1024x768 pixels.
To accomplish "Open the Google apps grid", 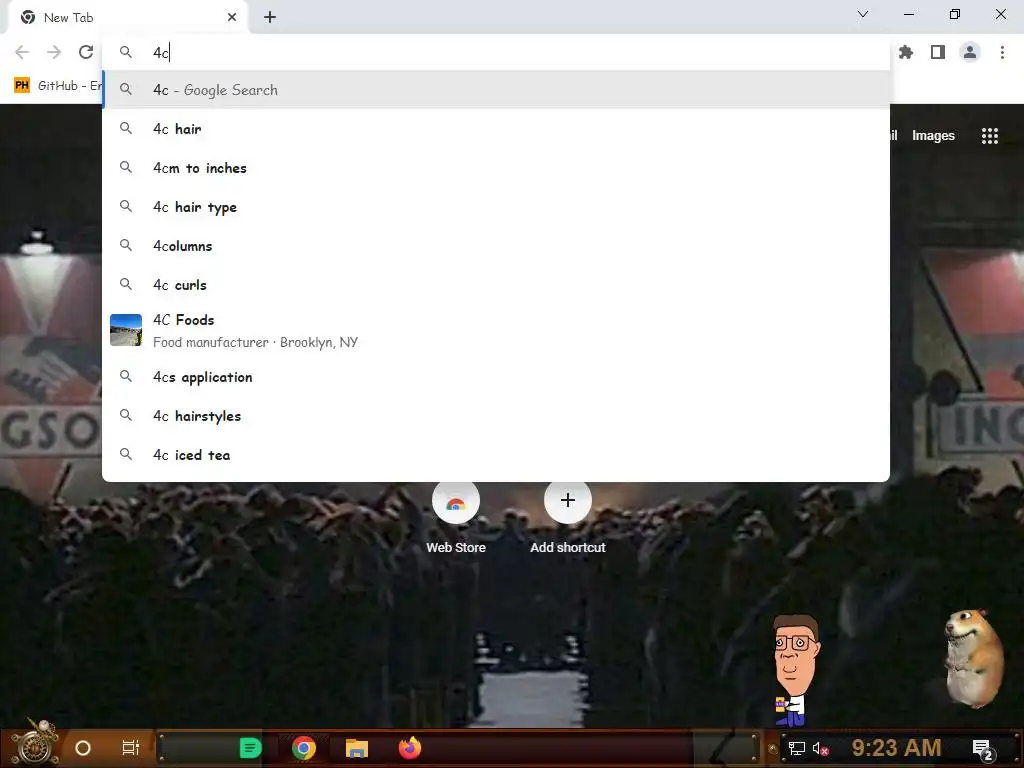I will pyautogui.click(x=989, y=136).
